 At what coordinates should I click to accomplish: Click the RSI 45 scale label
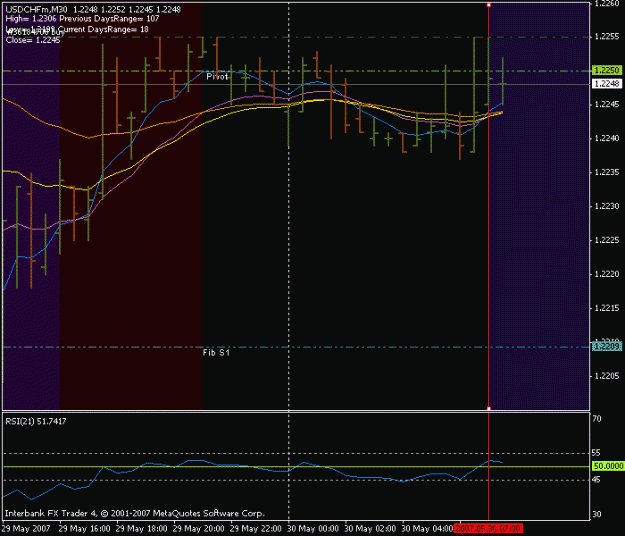(x=596, y=480)
